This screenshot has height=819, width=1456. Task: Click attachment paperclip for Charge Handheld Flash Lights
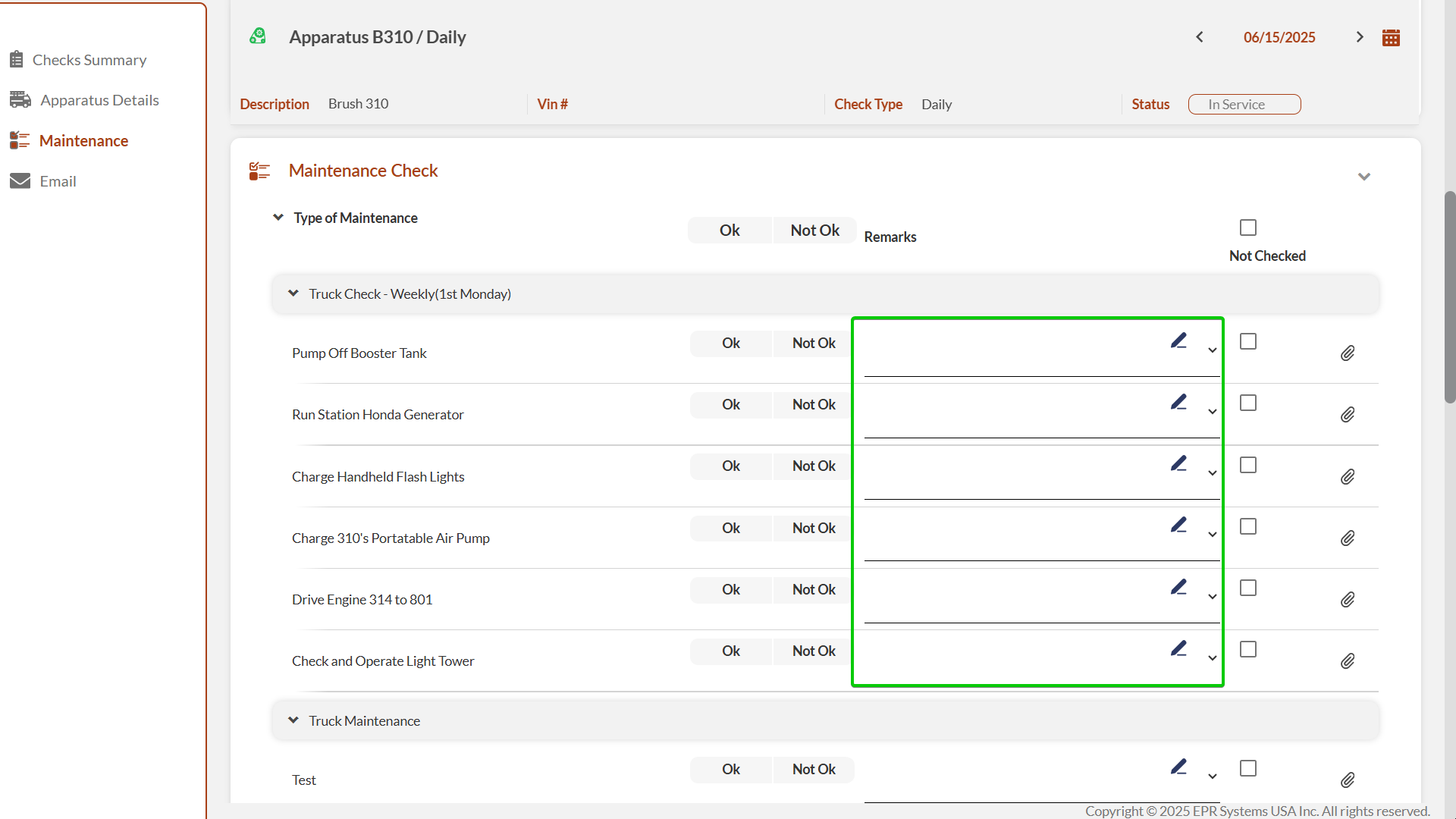1348,477
